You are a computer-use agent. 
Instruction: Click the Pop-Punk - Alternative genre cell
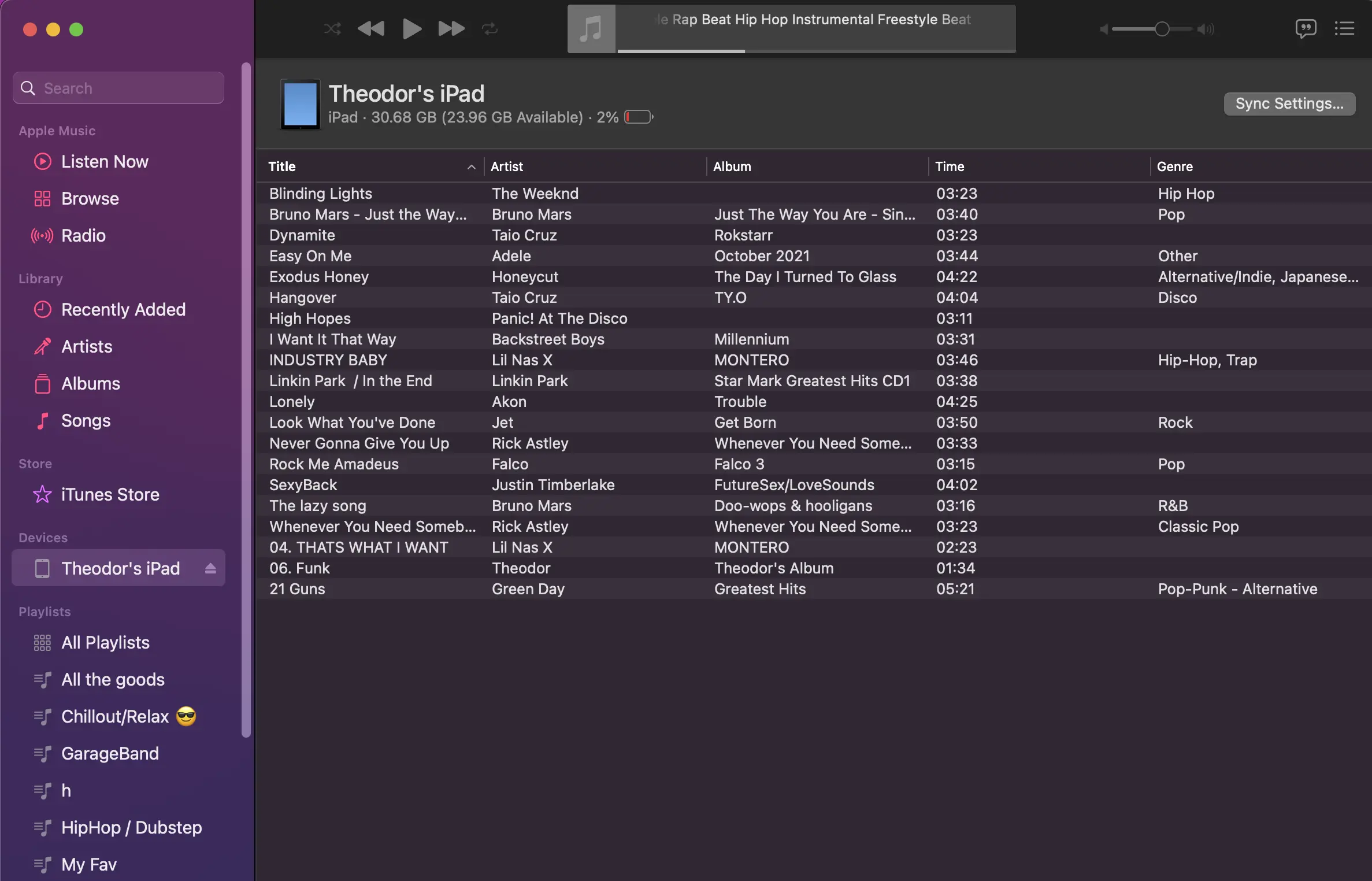pos(1238,589)
